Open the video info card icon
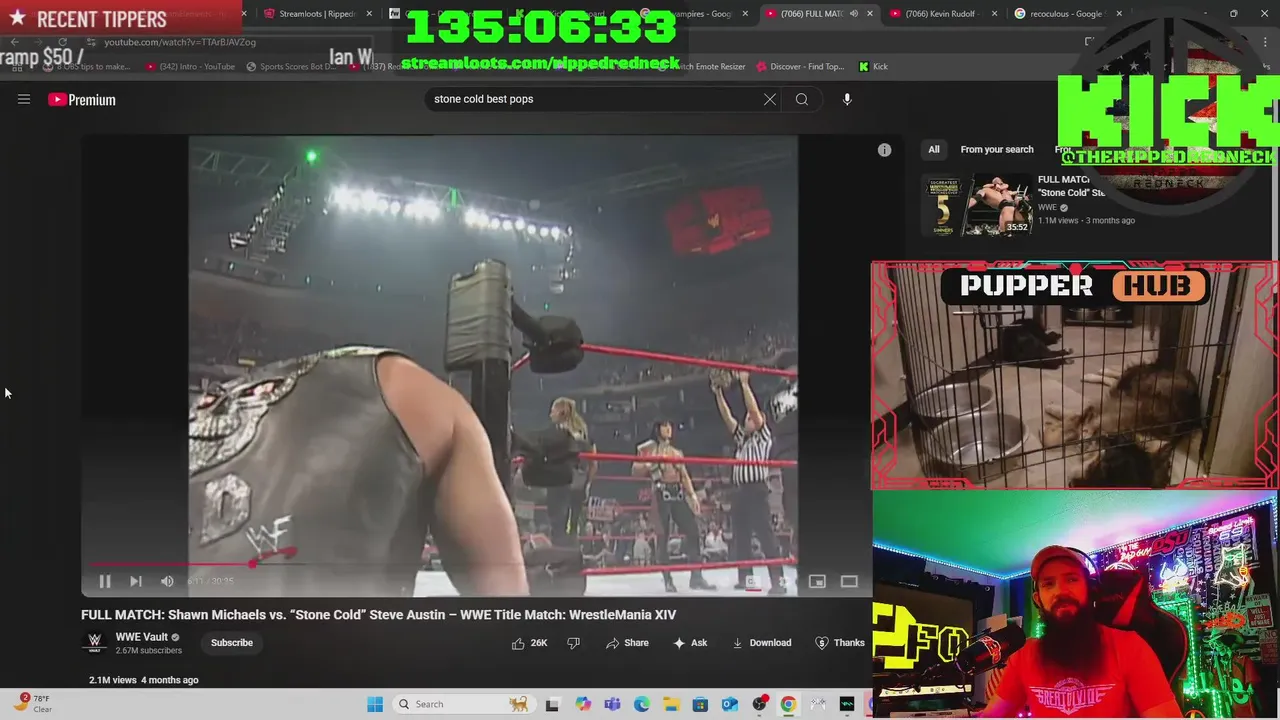1280x720 pixels. 884,150
